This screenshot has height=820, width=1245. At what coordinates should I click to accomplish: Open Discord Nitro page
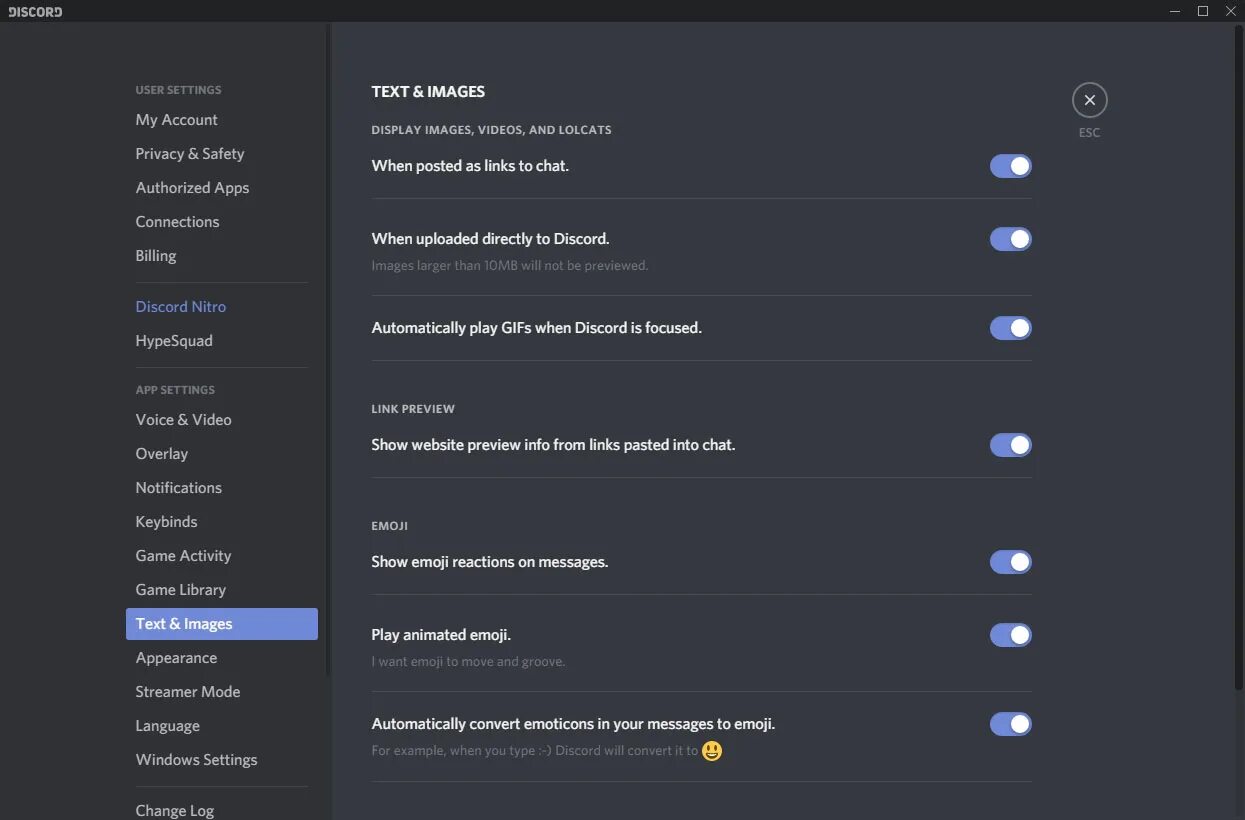[181, 307]
